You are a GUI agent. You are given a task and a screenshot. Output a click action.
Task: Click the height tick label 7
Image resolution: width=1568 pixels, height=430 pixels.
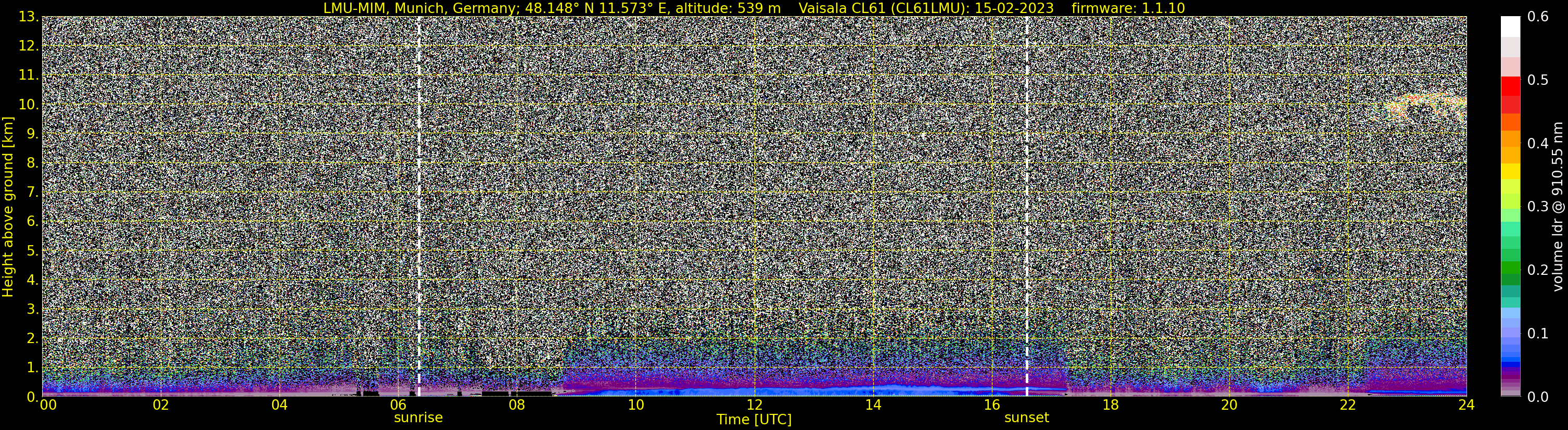tap(32, 192)
